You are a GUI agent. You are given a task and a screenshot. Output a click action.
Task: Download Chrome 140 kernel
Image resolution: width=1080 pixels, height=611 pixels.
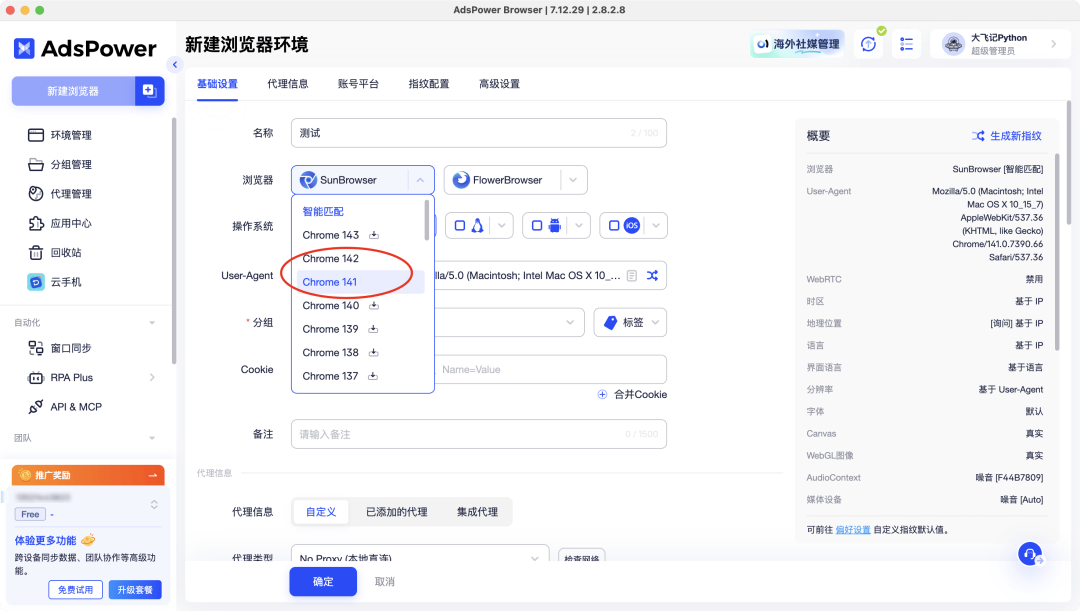tap(374, 305)
